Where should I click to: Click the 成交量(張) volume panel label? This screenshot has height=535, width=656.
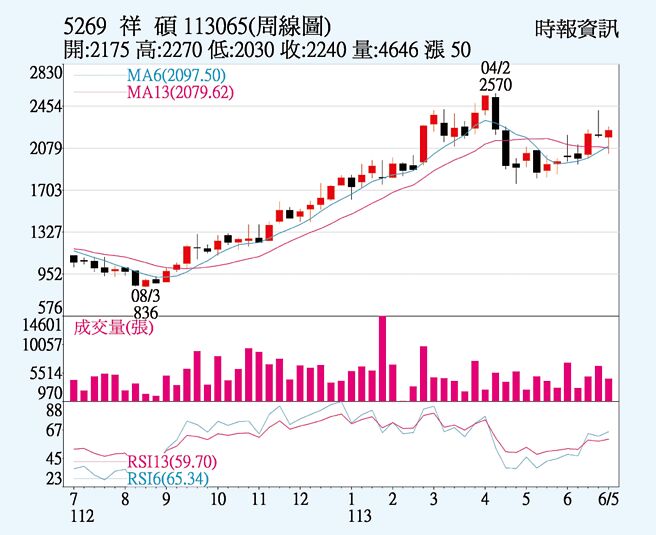click(x=114, y=326)
